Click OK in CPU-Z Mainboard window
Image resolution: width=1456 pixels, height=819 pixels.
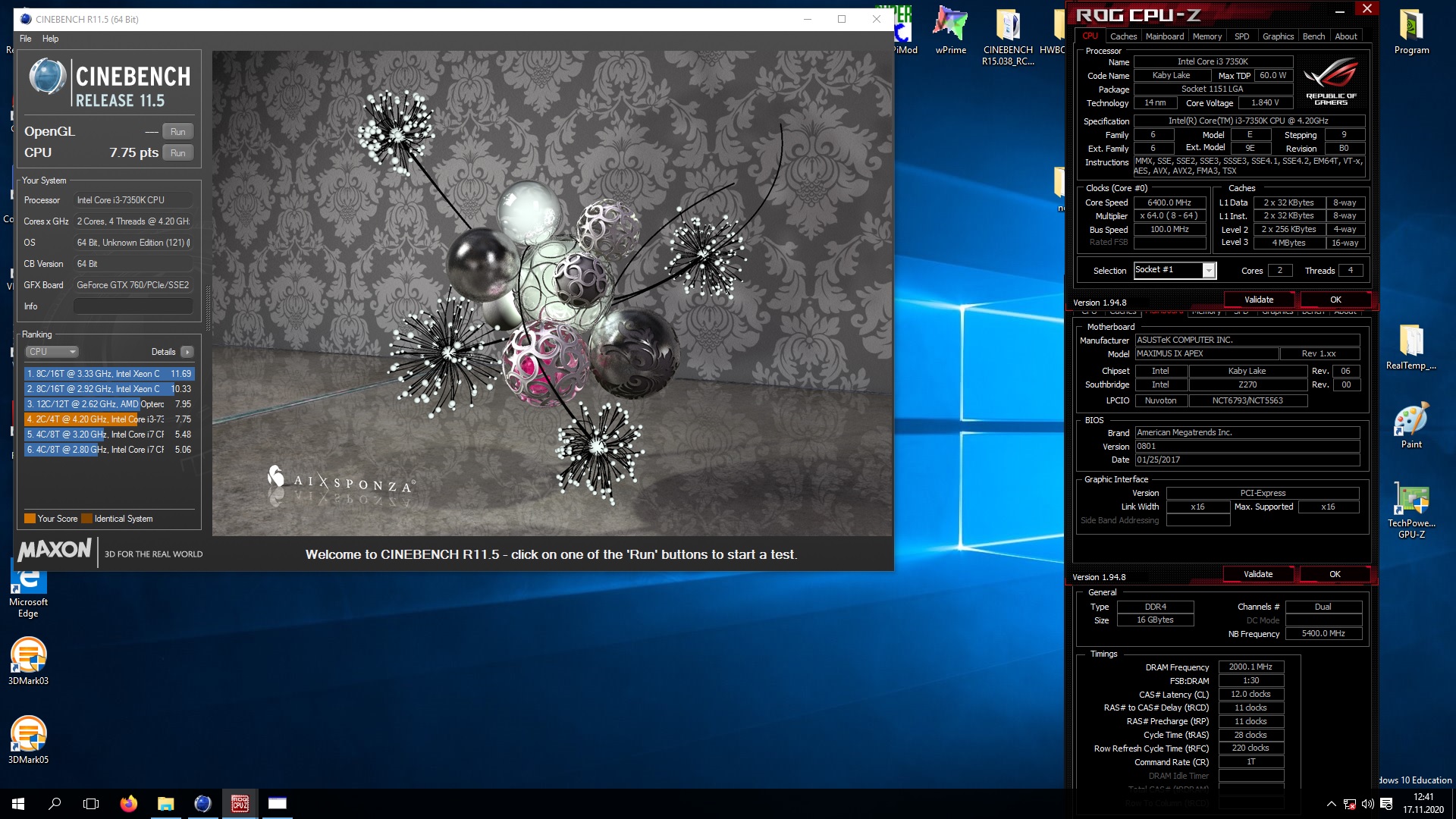point(1335,574)
